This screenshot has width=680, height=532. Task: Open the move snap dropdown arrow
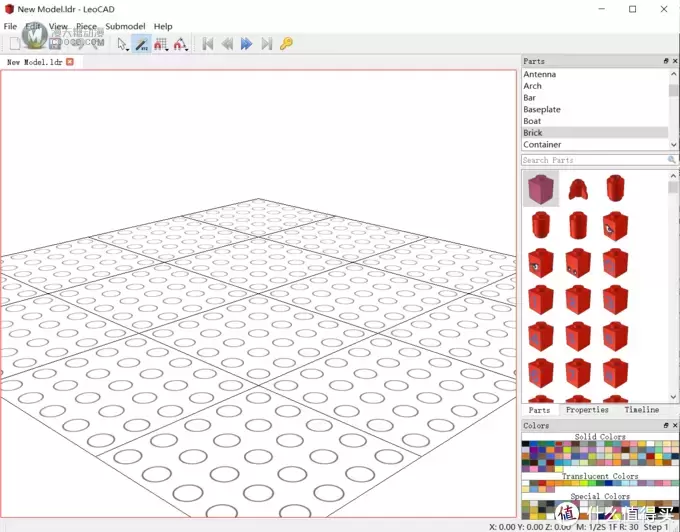pos(167,49)
